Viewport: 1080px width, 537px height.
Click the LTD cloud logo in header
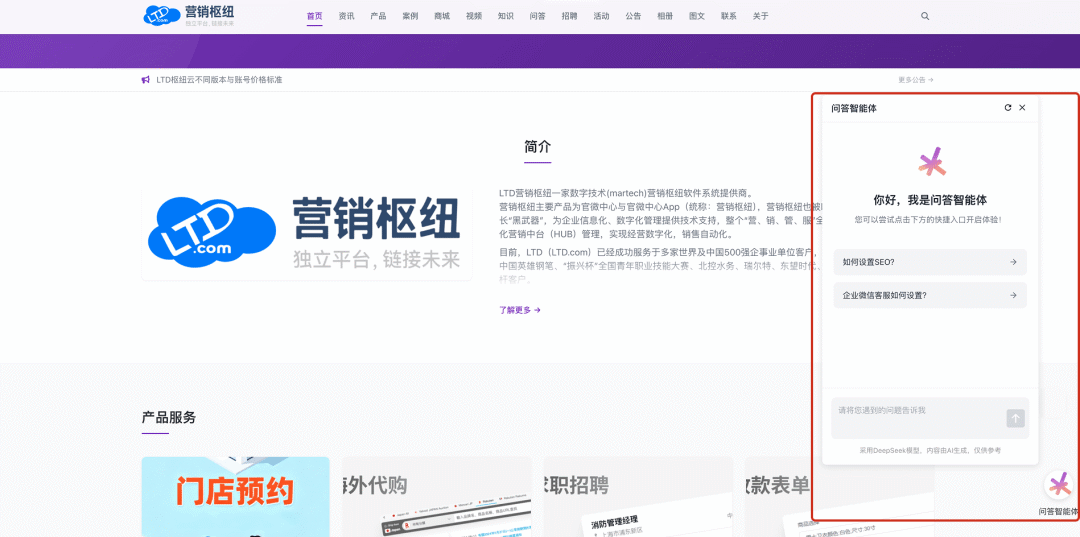tap(159, 15)
